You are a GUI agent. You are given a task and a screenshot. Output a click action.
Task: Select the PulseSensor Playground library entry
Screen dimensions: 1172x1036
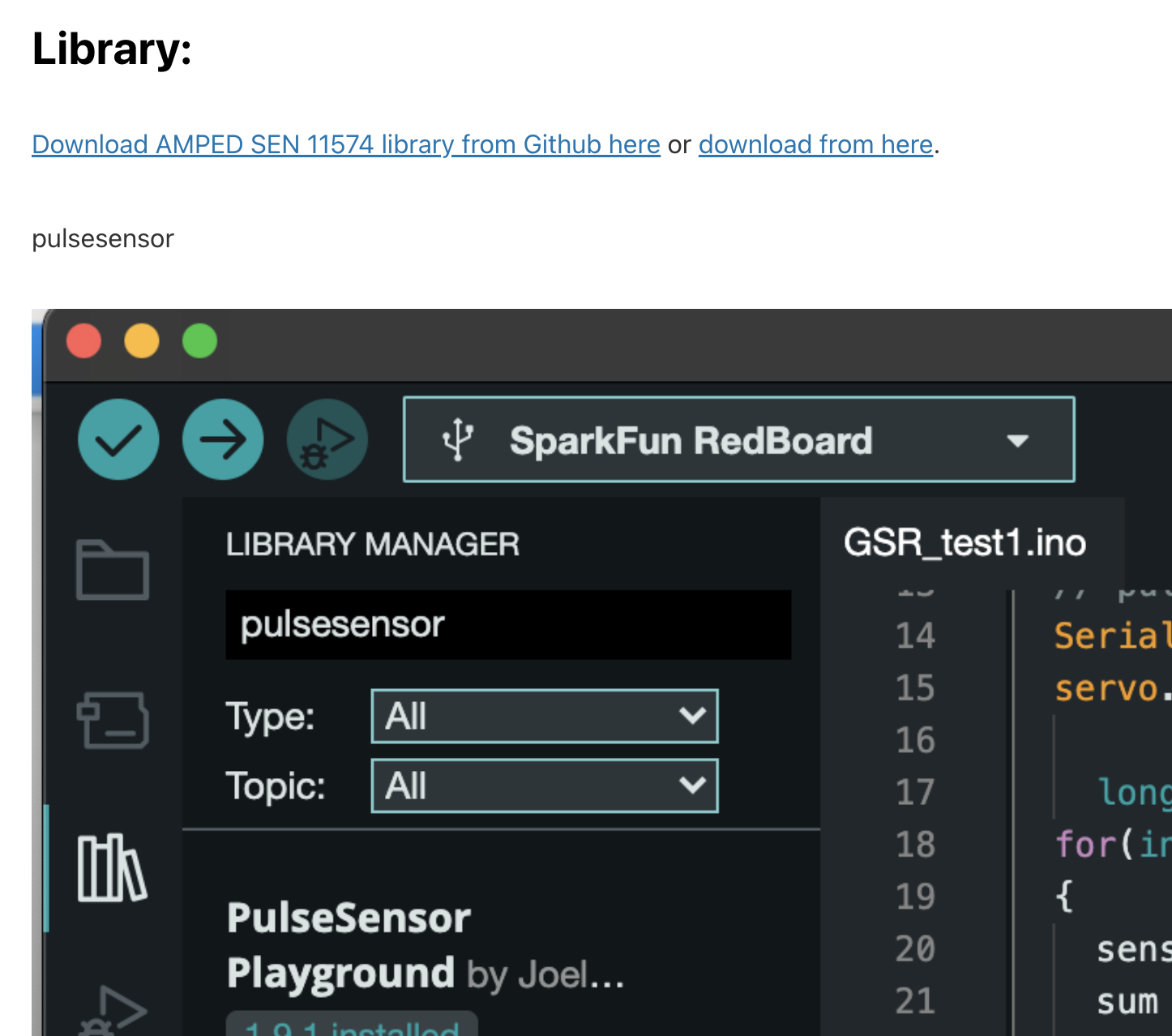tap(426, 945)
